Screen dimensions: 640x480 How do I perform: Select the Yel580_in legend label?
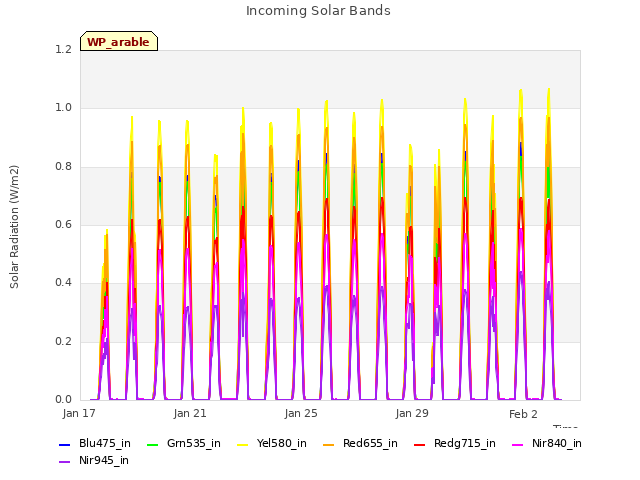click(282, 444)
